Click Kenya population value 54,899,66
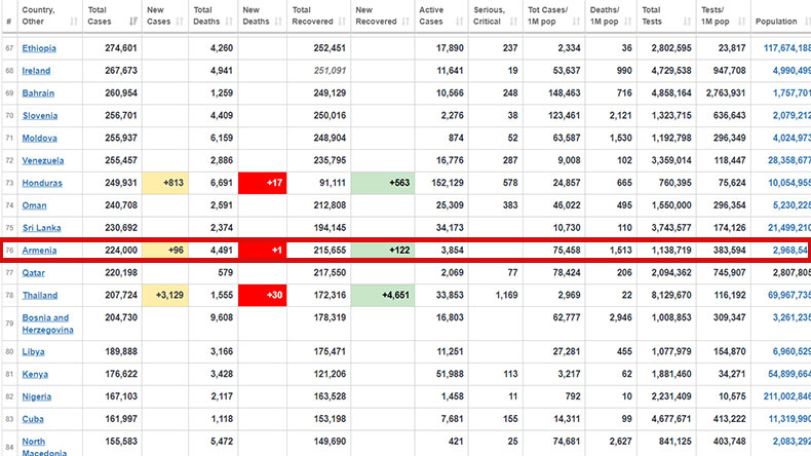This screenshot has width=811, height=456. click(x=789, y=374)
